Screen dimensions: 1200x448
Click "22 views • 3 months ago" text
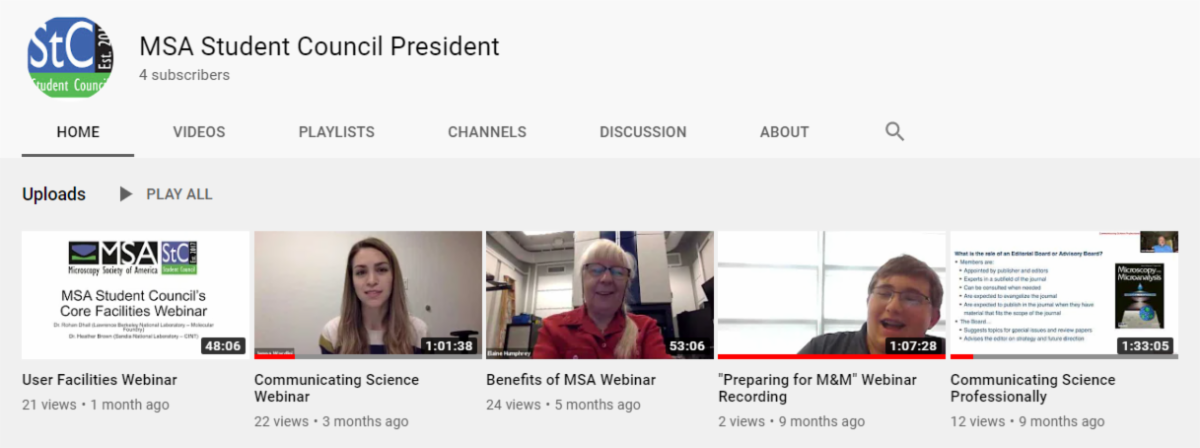pyautogui.click(x=332, y=421)
